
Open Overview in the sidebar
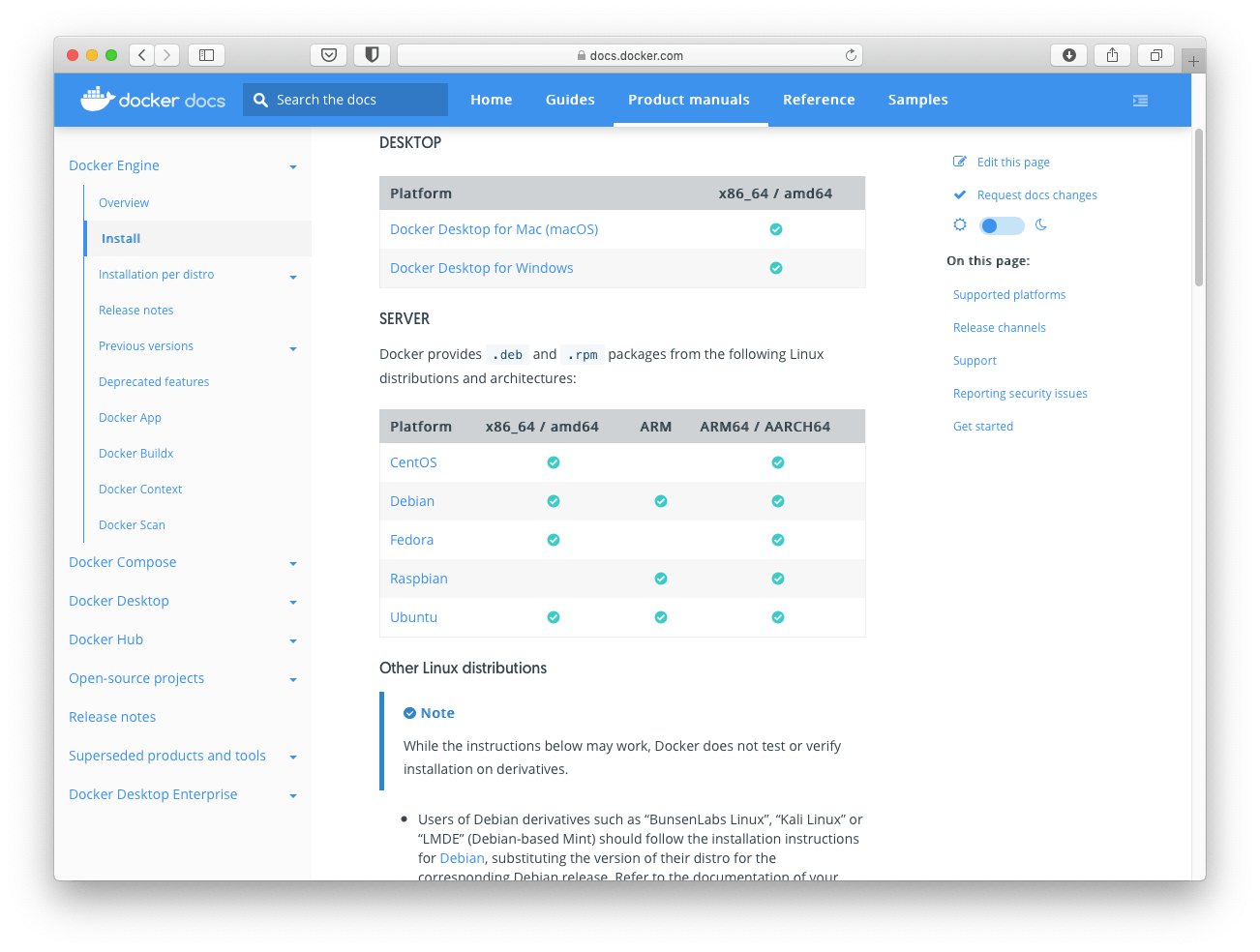[x=124, y=203]
